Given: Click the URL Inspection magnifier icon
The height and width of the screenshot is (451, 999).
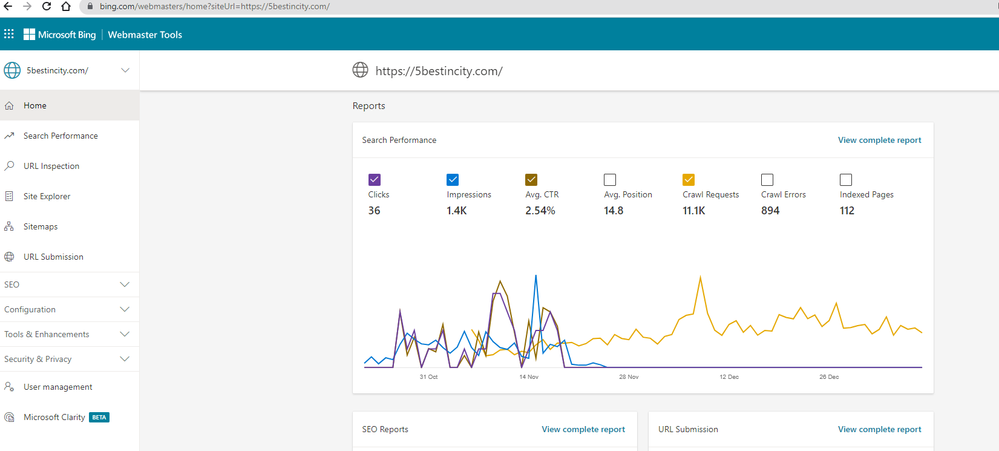Looking at the screenshot, I should coord(9,166).
